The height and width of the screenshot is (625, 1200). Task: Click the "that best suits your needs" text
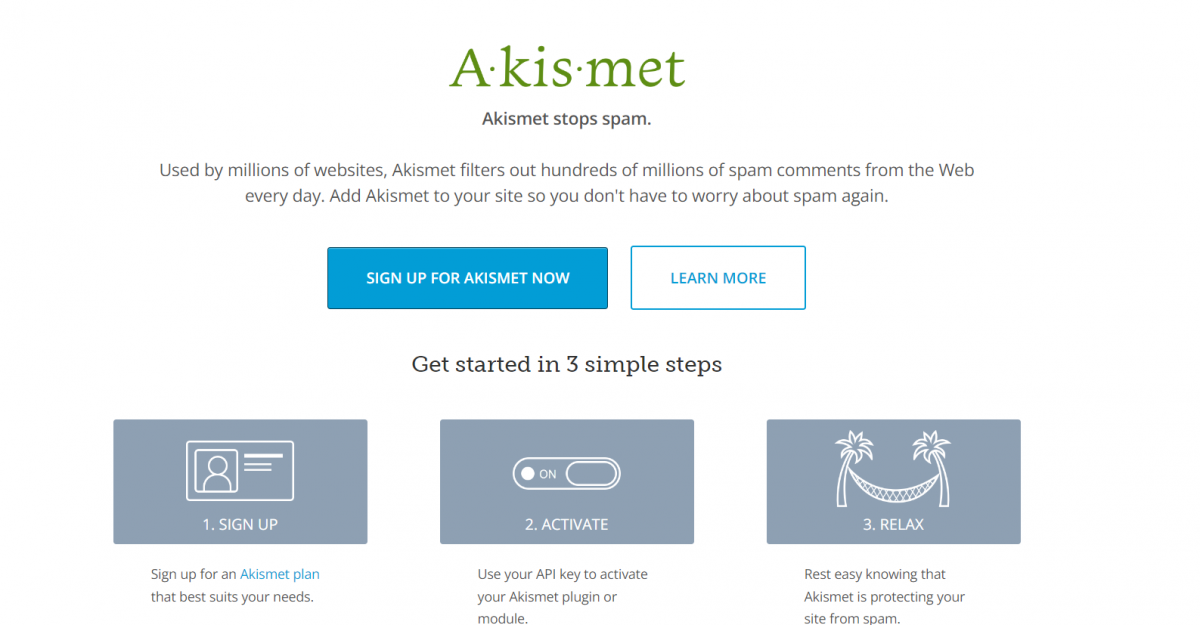(232, 598)
